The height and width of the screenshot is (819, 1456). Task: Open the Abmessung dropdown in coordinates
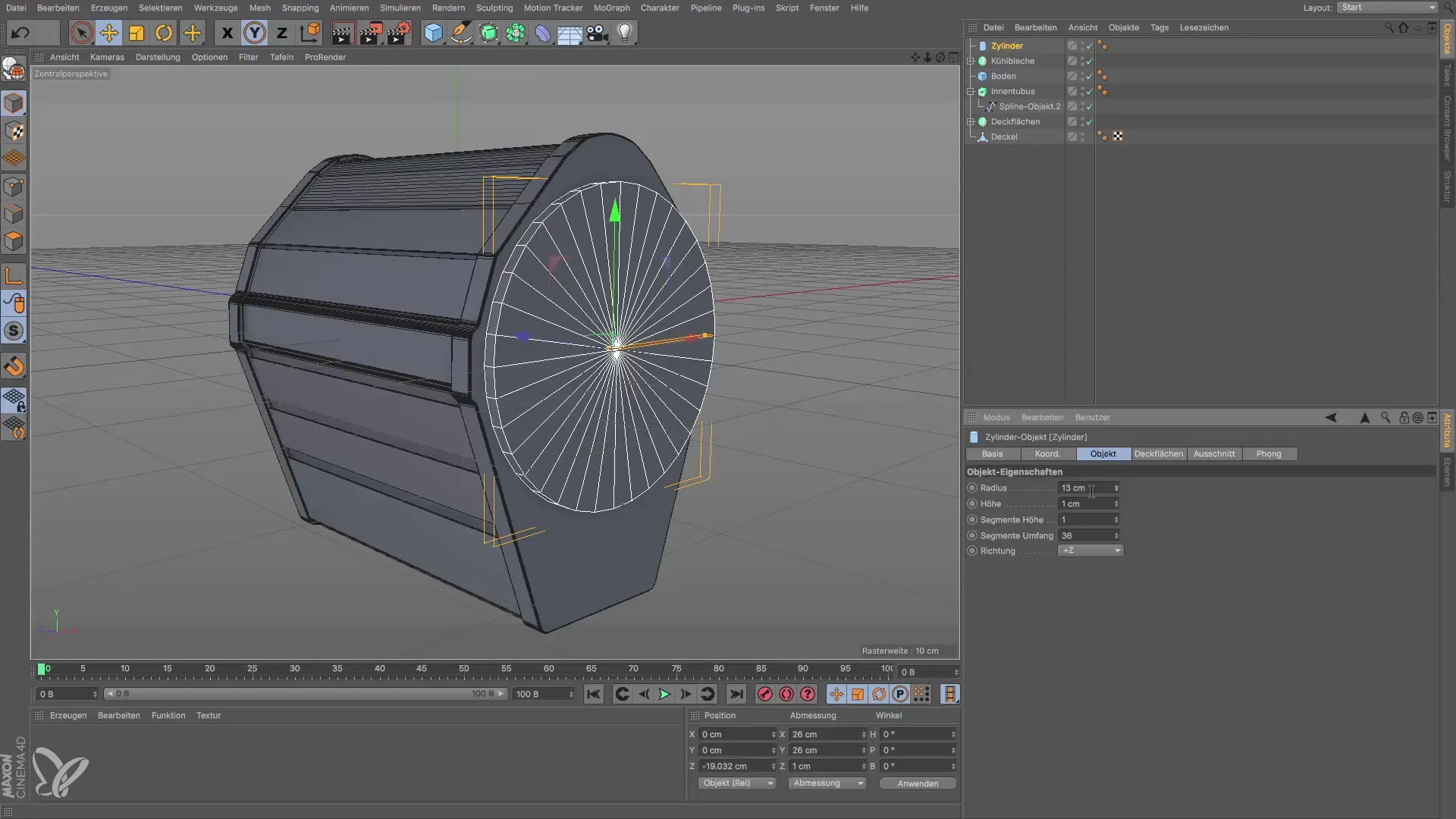tap(827, 783)
